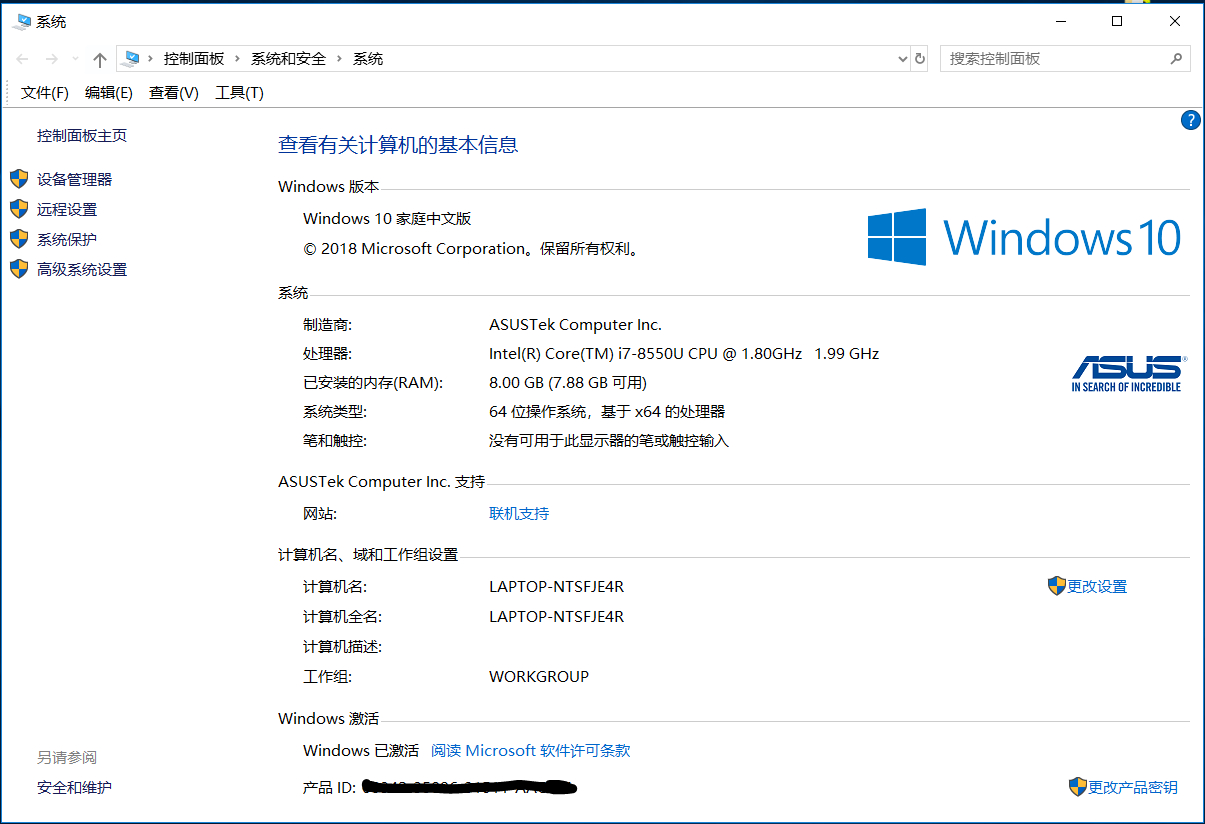
Task: Click the 查看有关计算机的基本信息 heading
Action: (x=398, y=146)
